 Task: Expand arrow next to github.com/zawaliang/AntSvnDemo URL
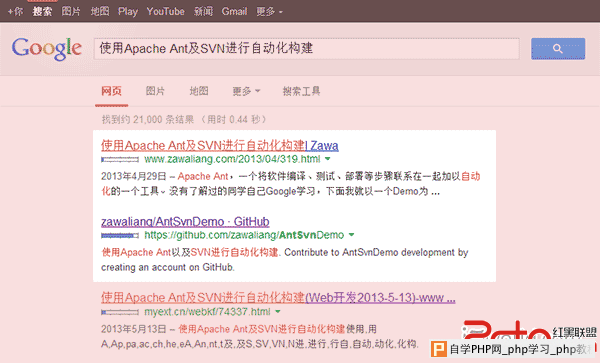pyautogui.click(x=352, y=235)
